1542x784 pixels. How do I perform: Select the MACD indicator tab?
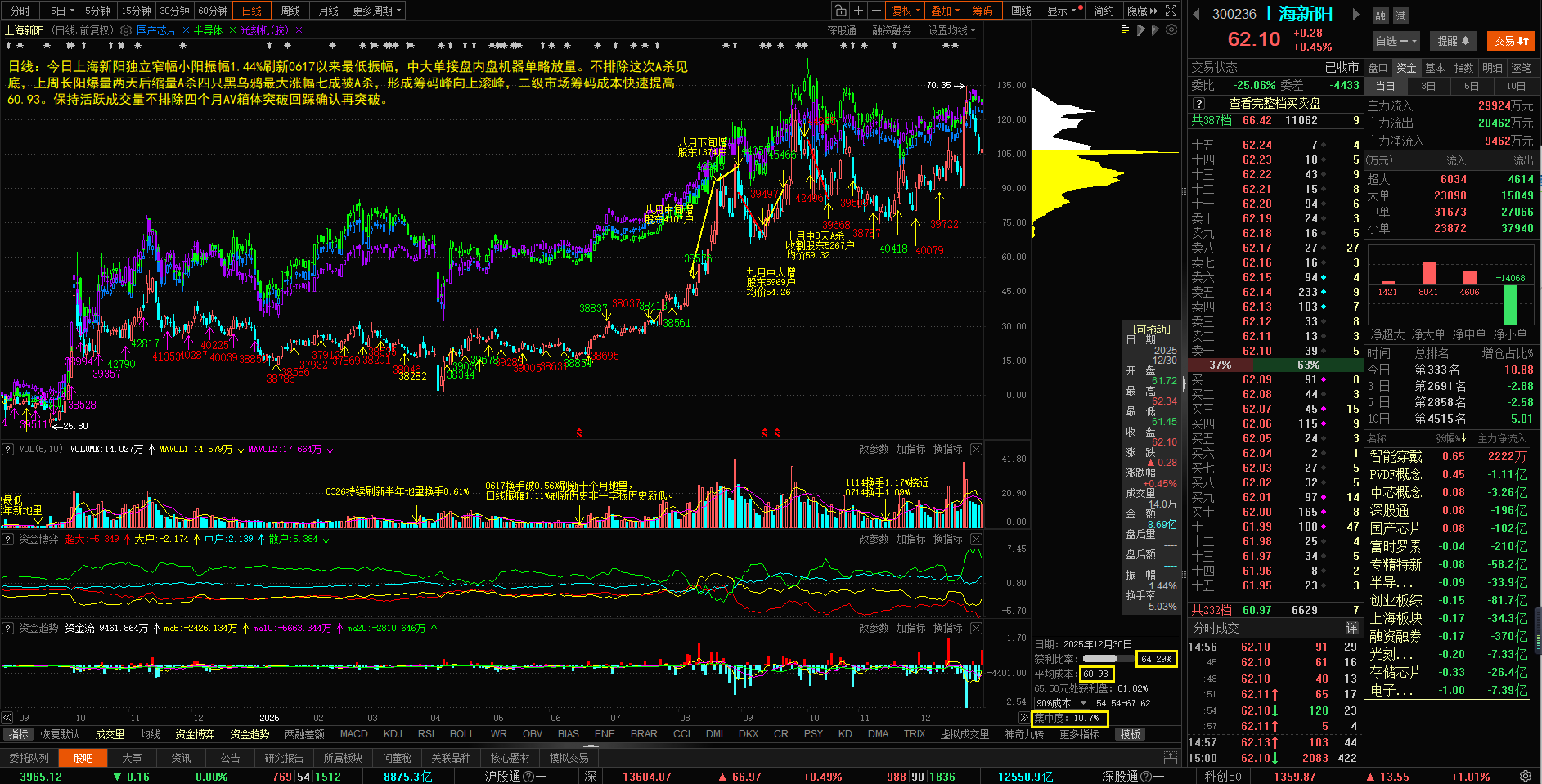[x=354, y=734]
